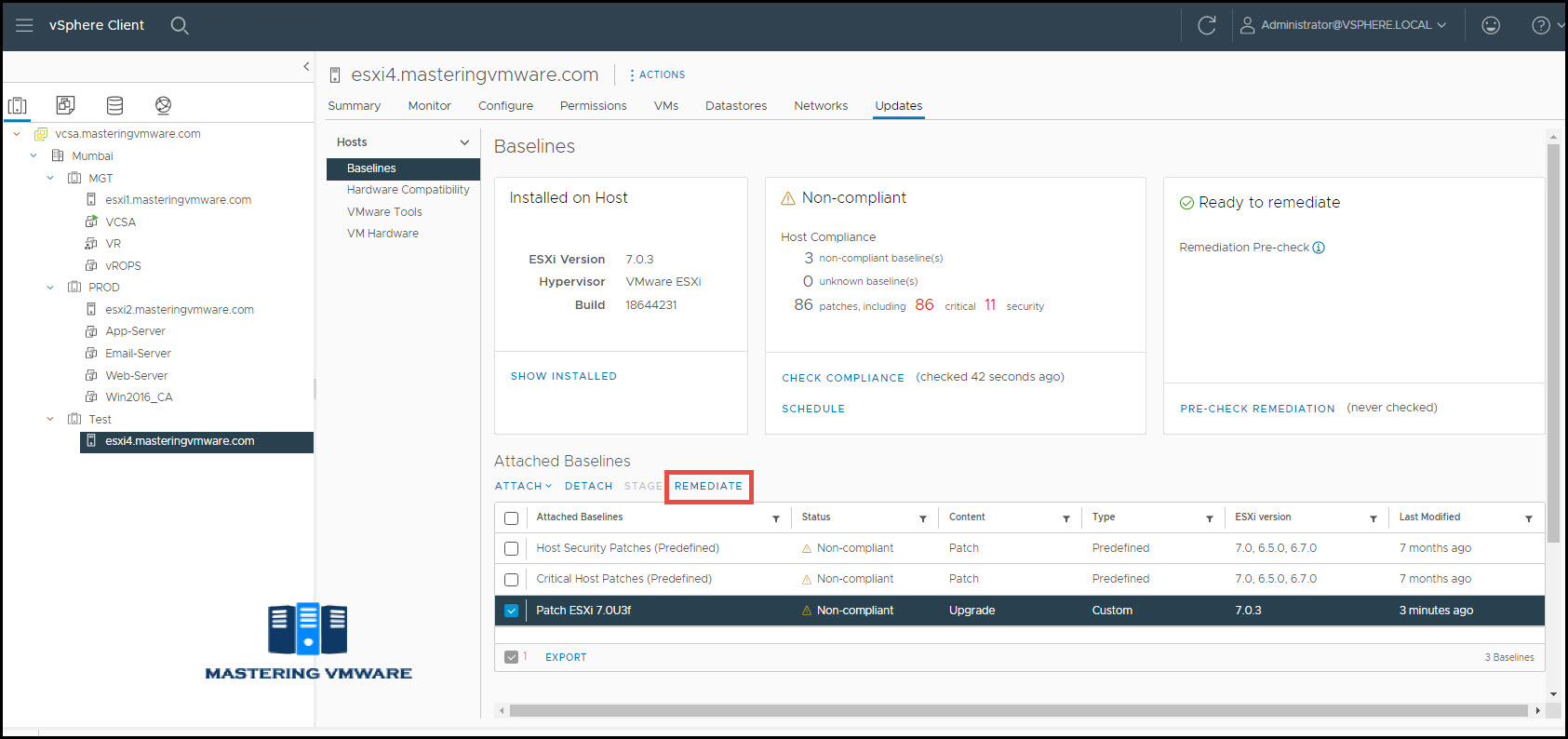
Task: Click SHOW INSTALLED link
Action: click(x=563, y=376)
